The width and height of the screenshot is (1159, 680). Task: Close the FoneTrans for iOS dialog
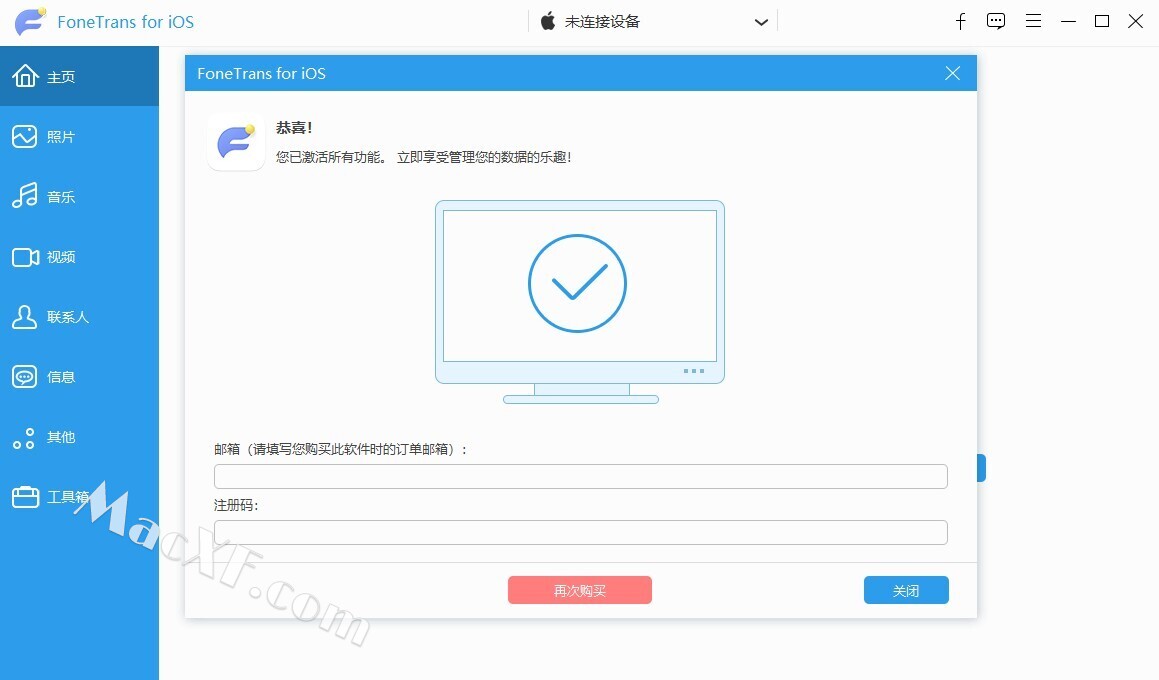(952, 73)
